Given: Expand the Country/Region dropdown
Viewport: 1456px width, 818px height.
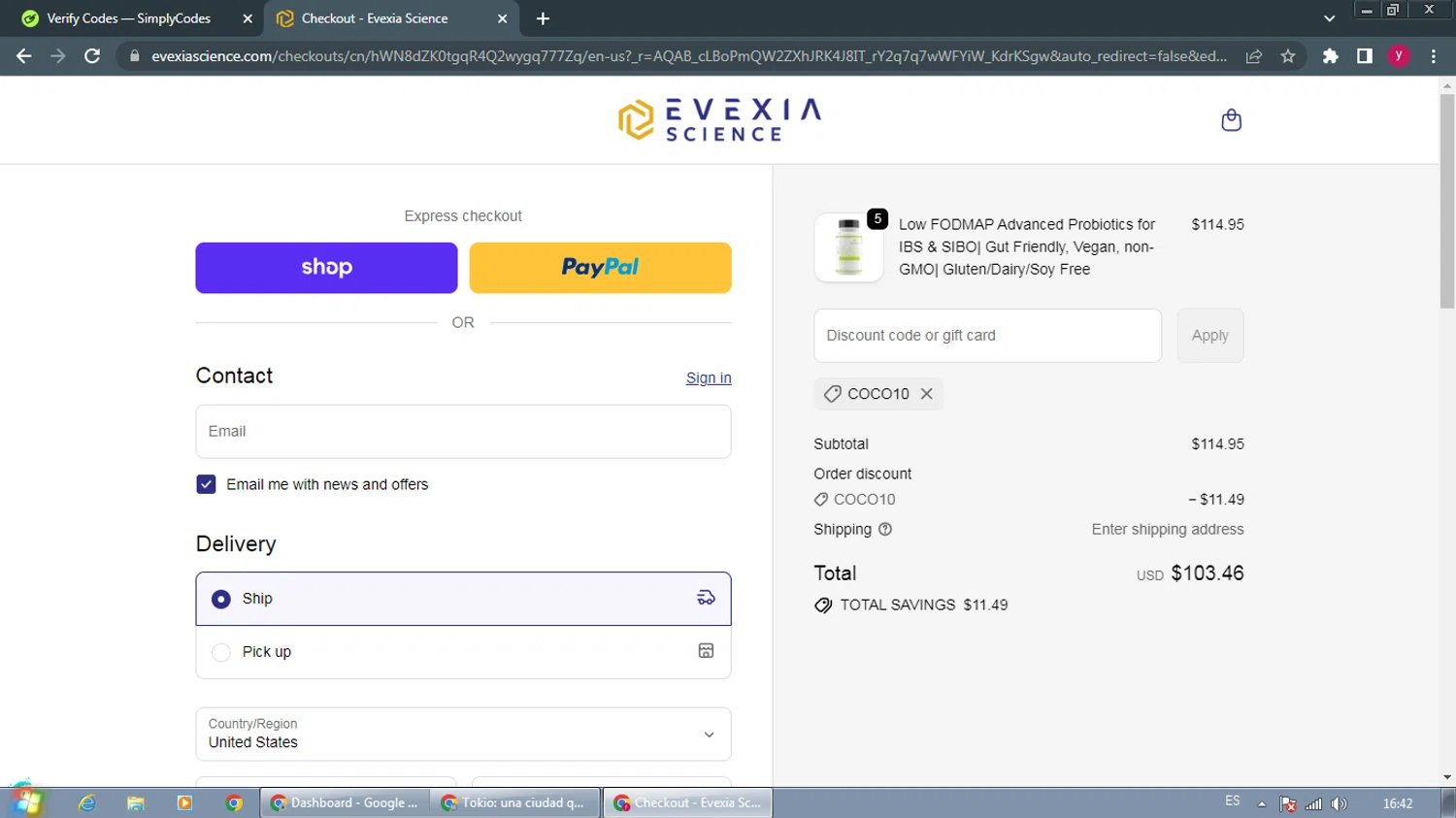Looking at the screenshot, I should [463, 735].
